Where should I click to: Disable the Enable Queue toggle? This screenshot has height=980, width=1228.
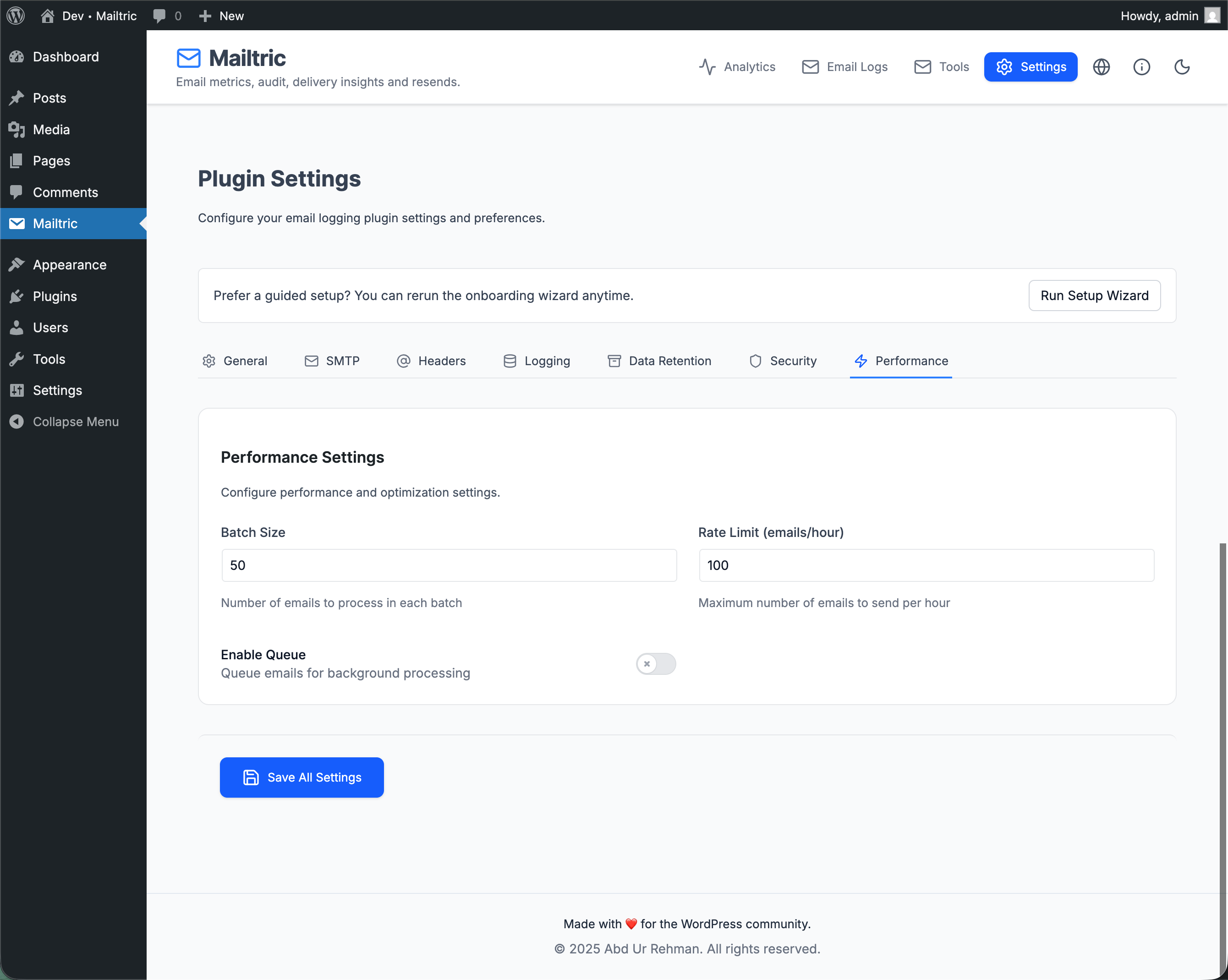[655, 663]
